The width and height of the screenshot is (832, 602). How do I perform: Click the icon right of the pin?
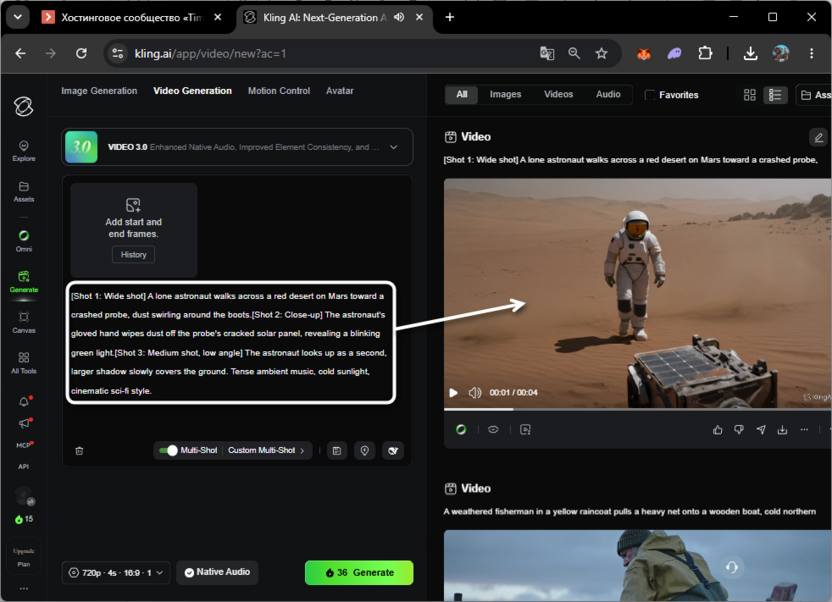(393, 451)
